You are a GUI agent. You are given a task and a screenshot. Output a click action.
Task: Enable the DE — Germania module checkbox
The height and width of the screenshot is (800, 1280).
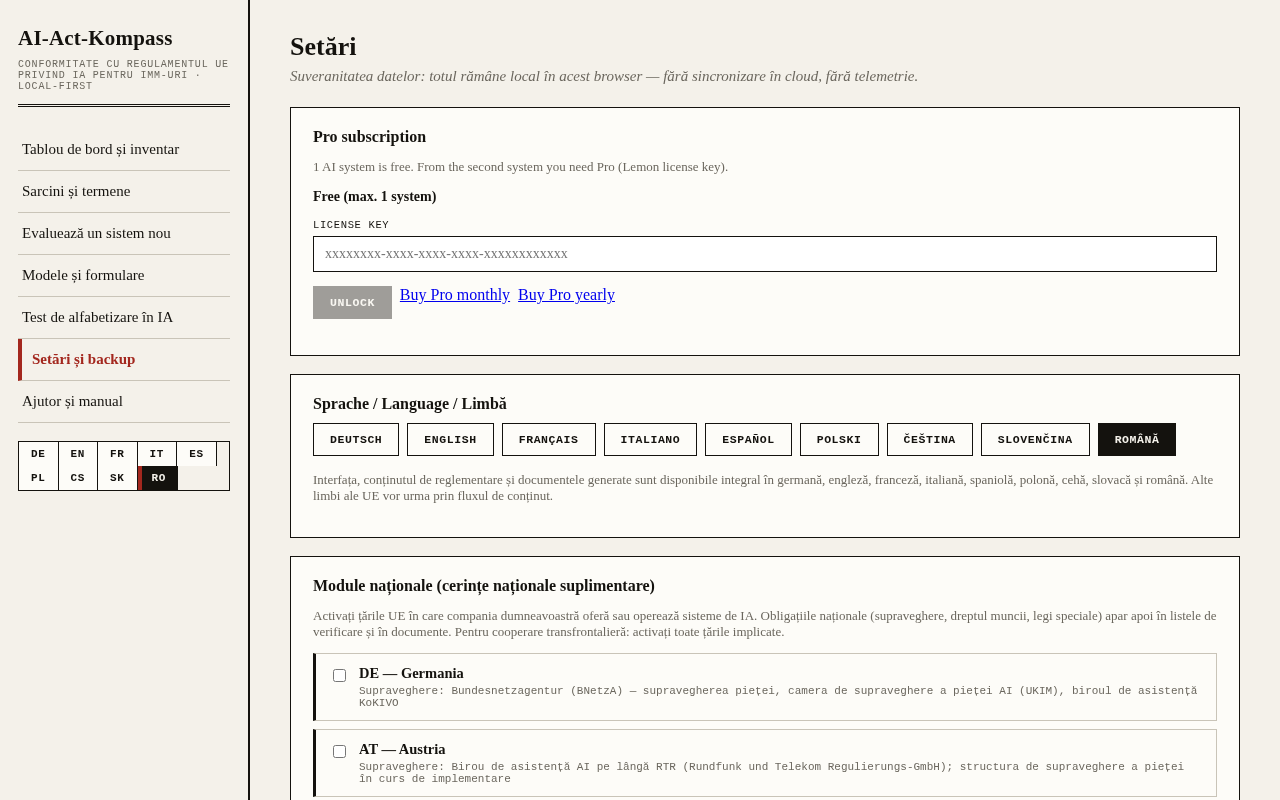[340, 676]
